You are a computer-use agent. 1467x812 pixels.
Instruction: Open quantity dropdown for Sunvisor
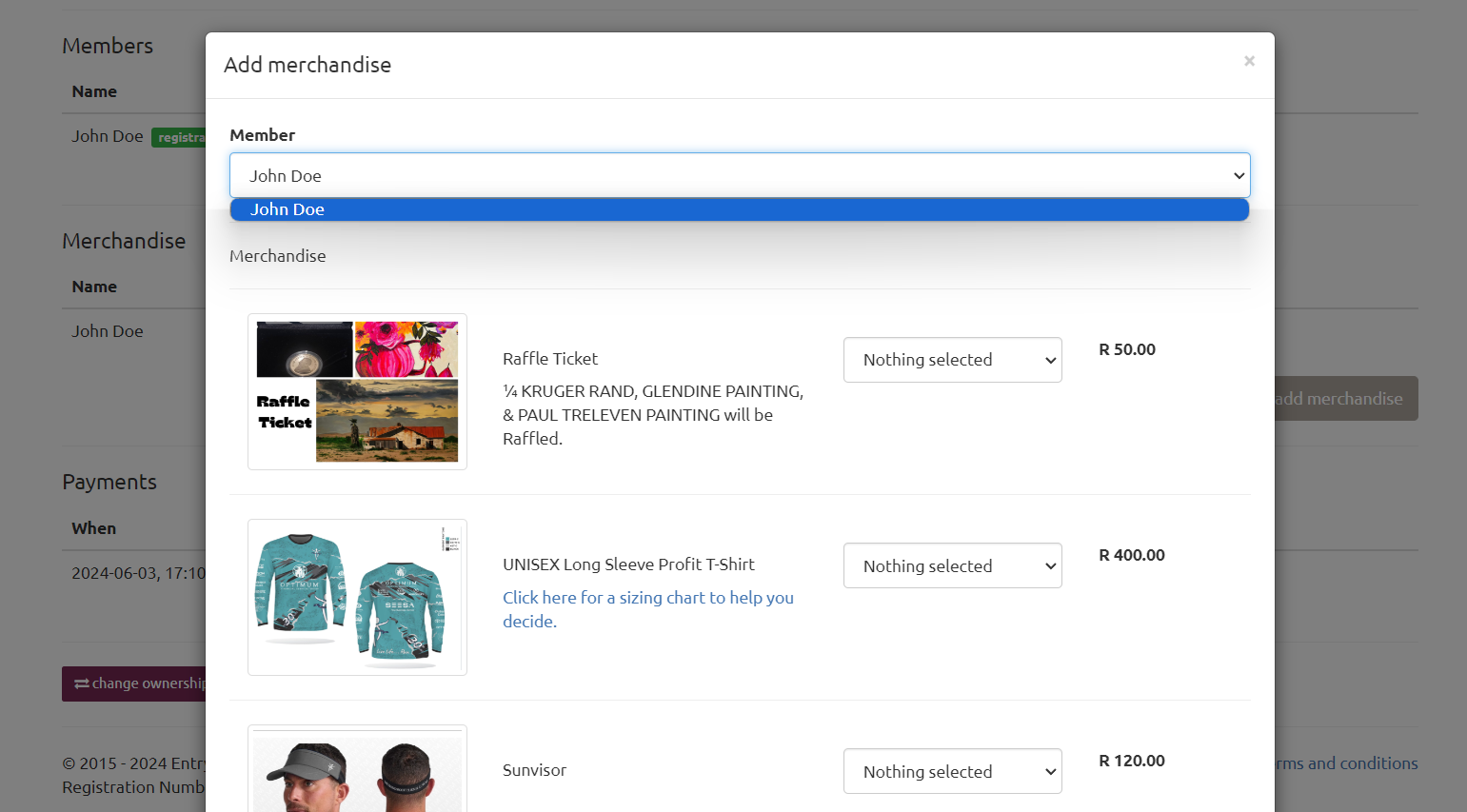click(x=952, y=771)
